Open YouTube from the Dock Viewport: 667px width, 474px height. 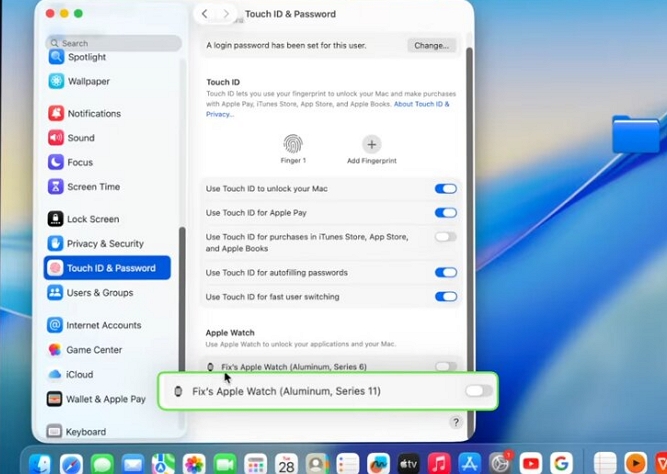530,464
